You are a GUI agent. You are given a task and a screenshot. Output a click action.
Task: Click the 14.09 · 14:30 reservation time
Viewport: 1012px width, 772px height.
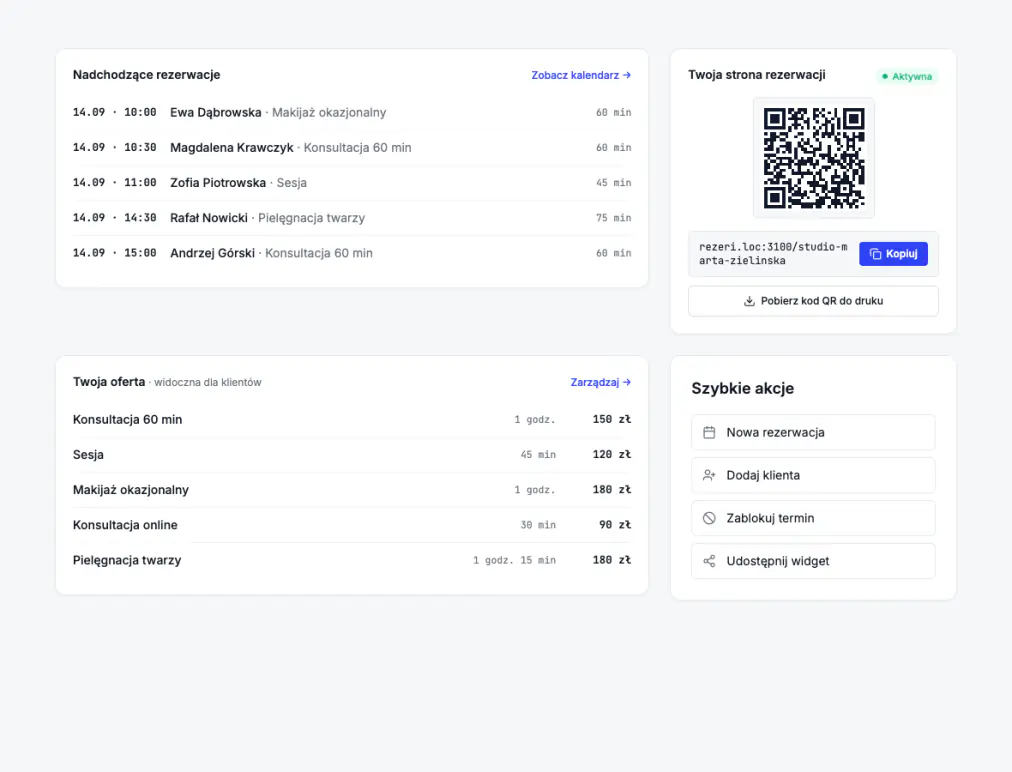[x=114, y=218]
